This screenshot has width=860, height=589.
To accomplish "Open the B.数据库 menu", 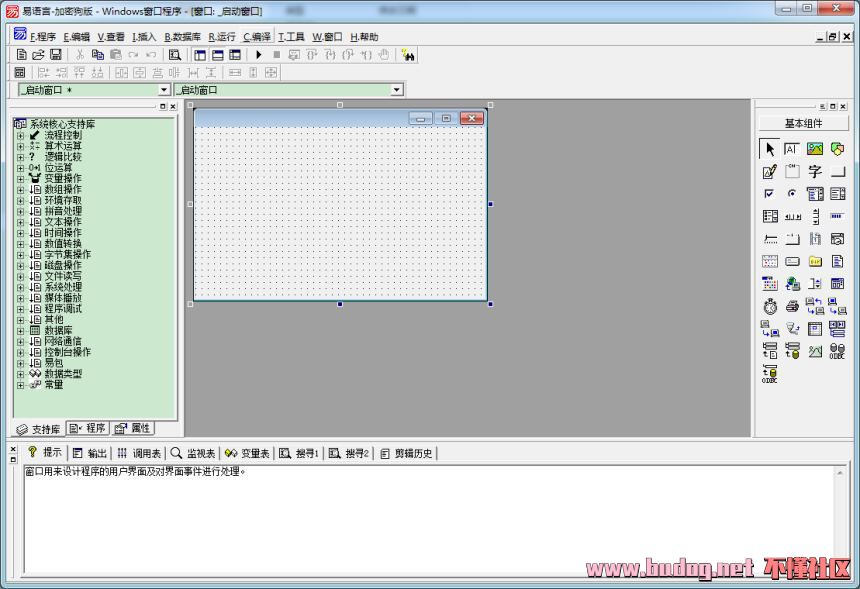I will (183, 37).
